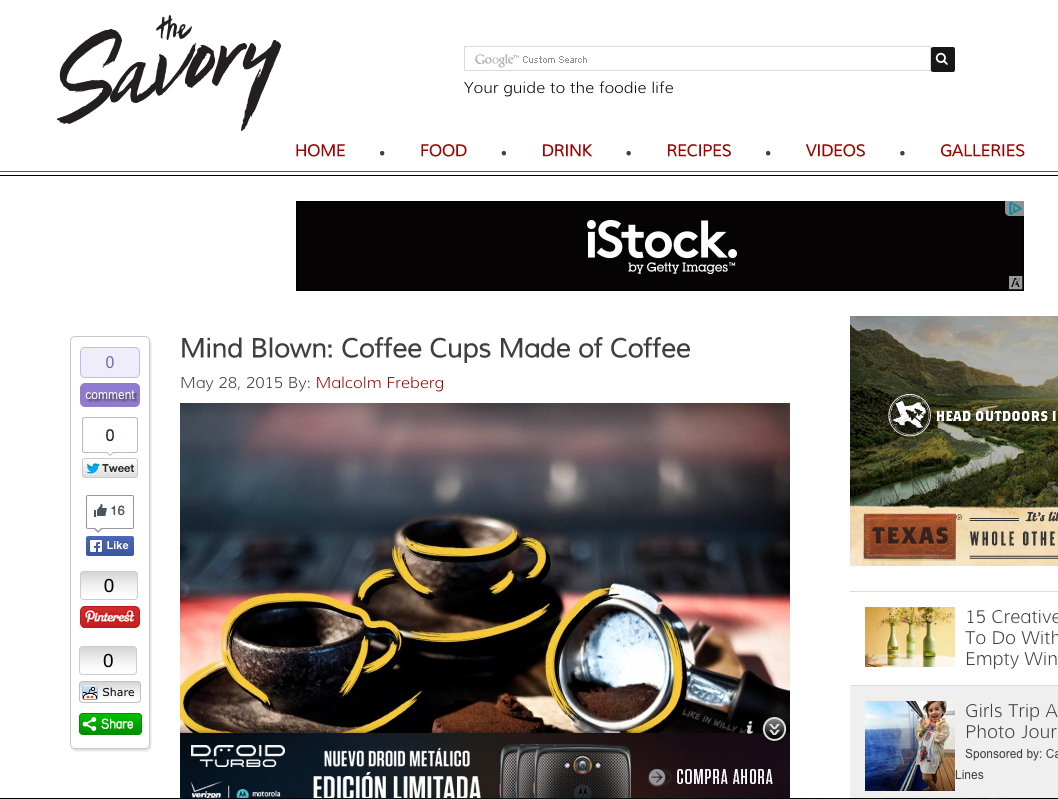Open the DRINK menu item

click(x=567, y=150)
